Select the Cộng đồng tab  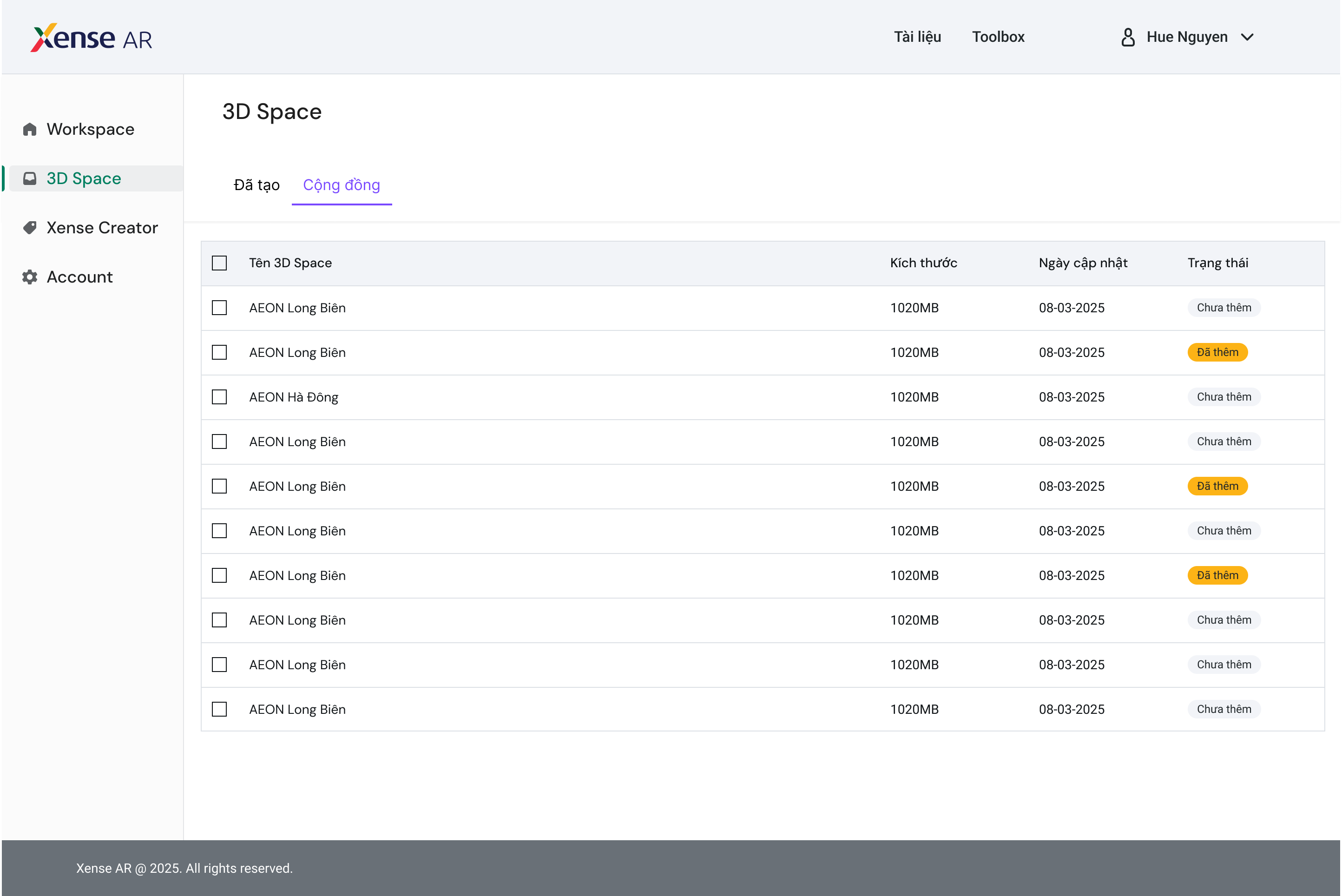[x=341, y=185]
